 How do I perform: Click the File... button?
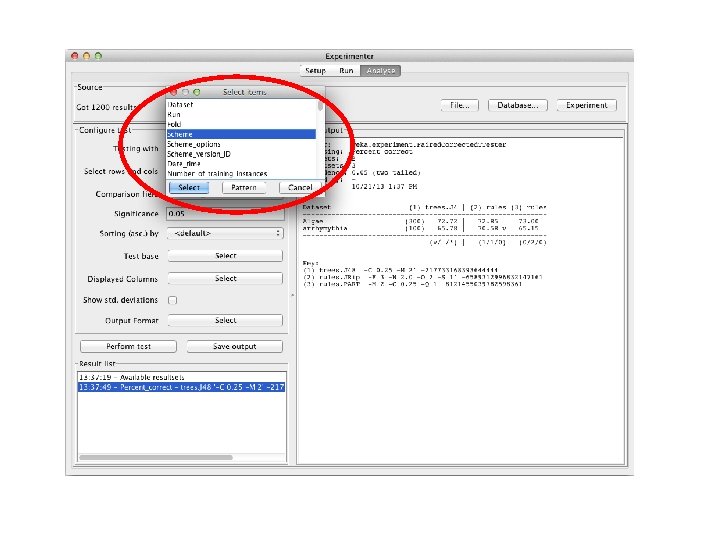click(460, 105)
